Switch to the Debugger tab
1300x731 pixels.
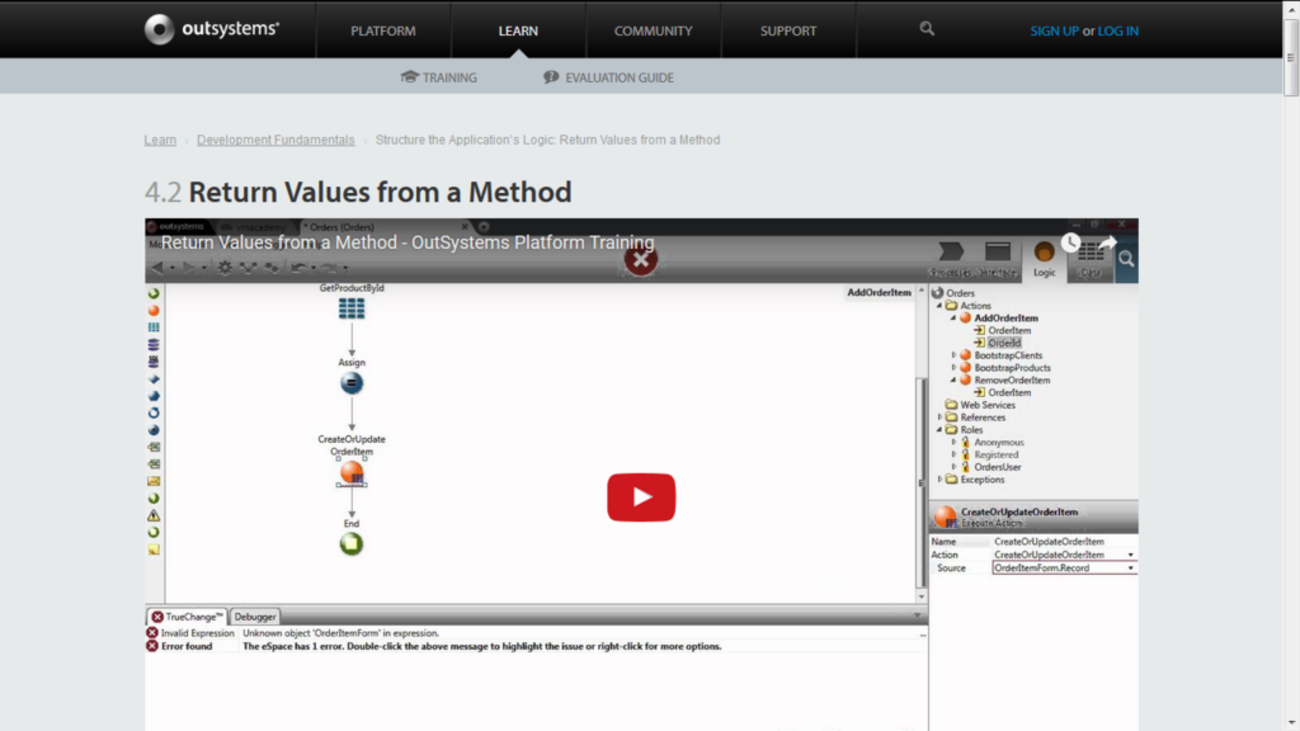coord(255,617)
